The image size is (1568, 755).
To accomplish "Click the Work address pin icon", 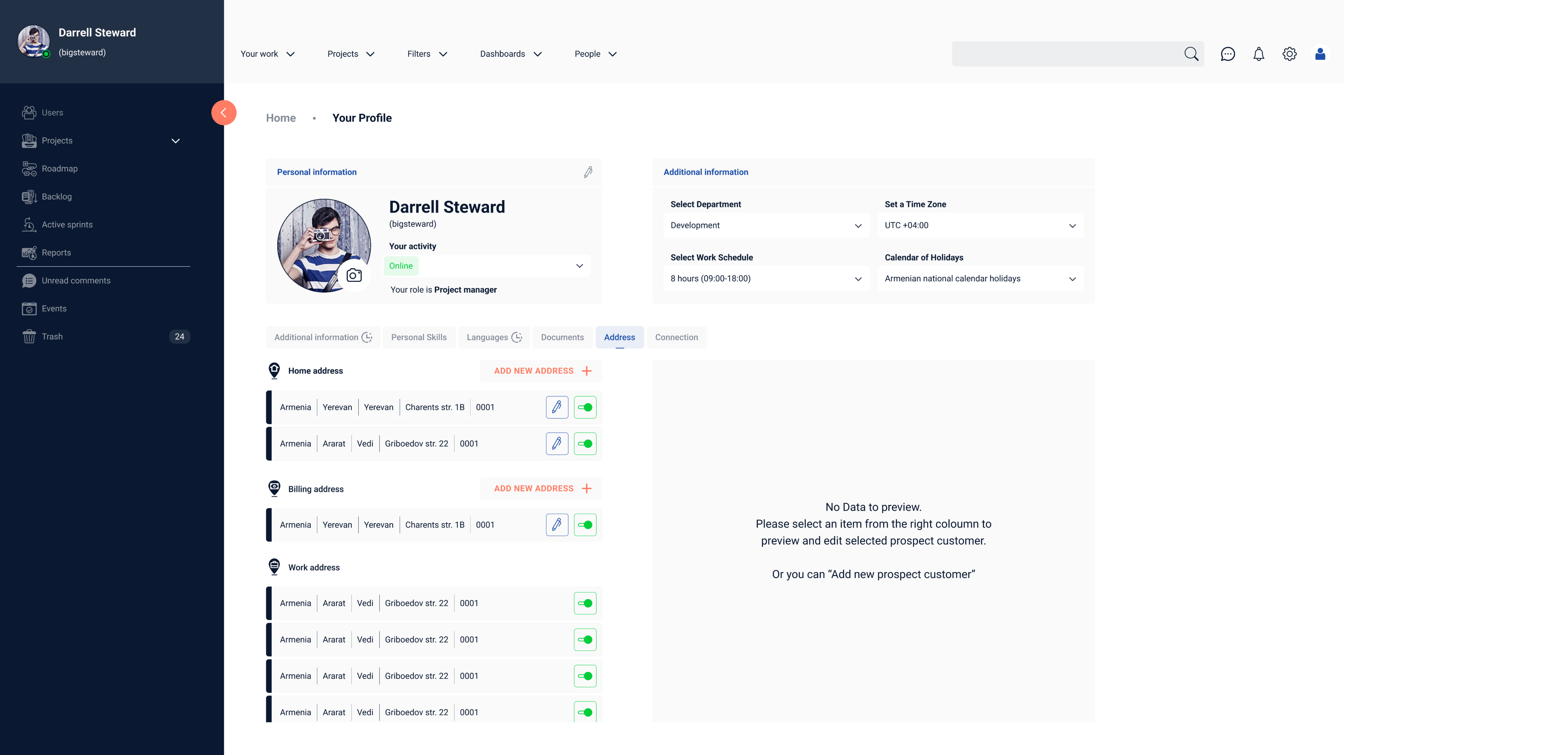I will coord(275,567).
